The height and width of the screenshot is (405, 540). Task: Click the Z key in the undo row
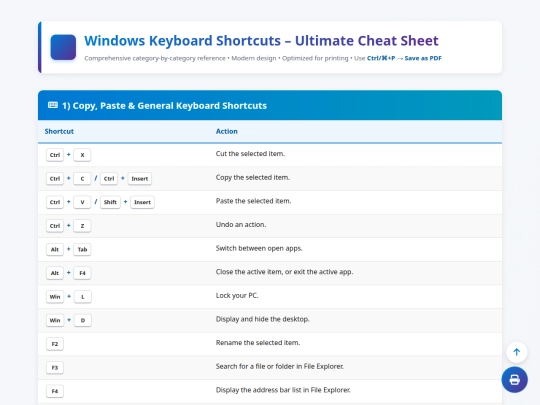point(82,226)
